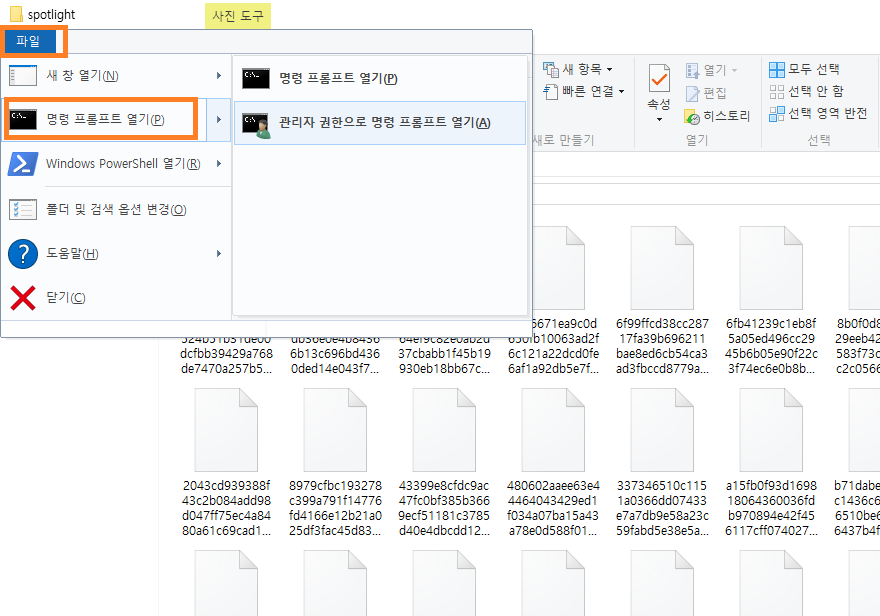This screenshot has width=880, height=616.
Task: Click PowerShell blue icon
Action: pos(23,164)
